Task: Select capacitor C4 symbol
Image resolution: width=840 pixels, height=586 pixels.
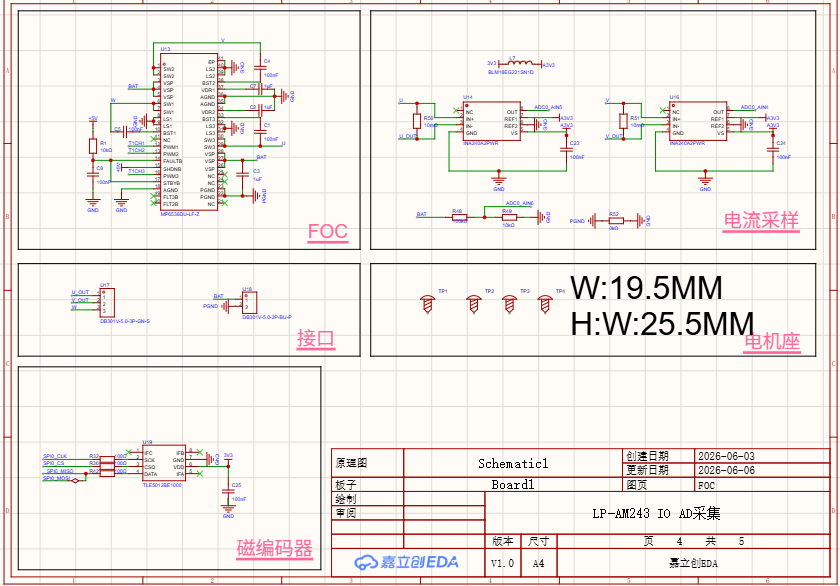Action: point(260,66)
